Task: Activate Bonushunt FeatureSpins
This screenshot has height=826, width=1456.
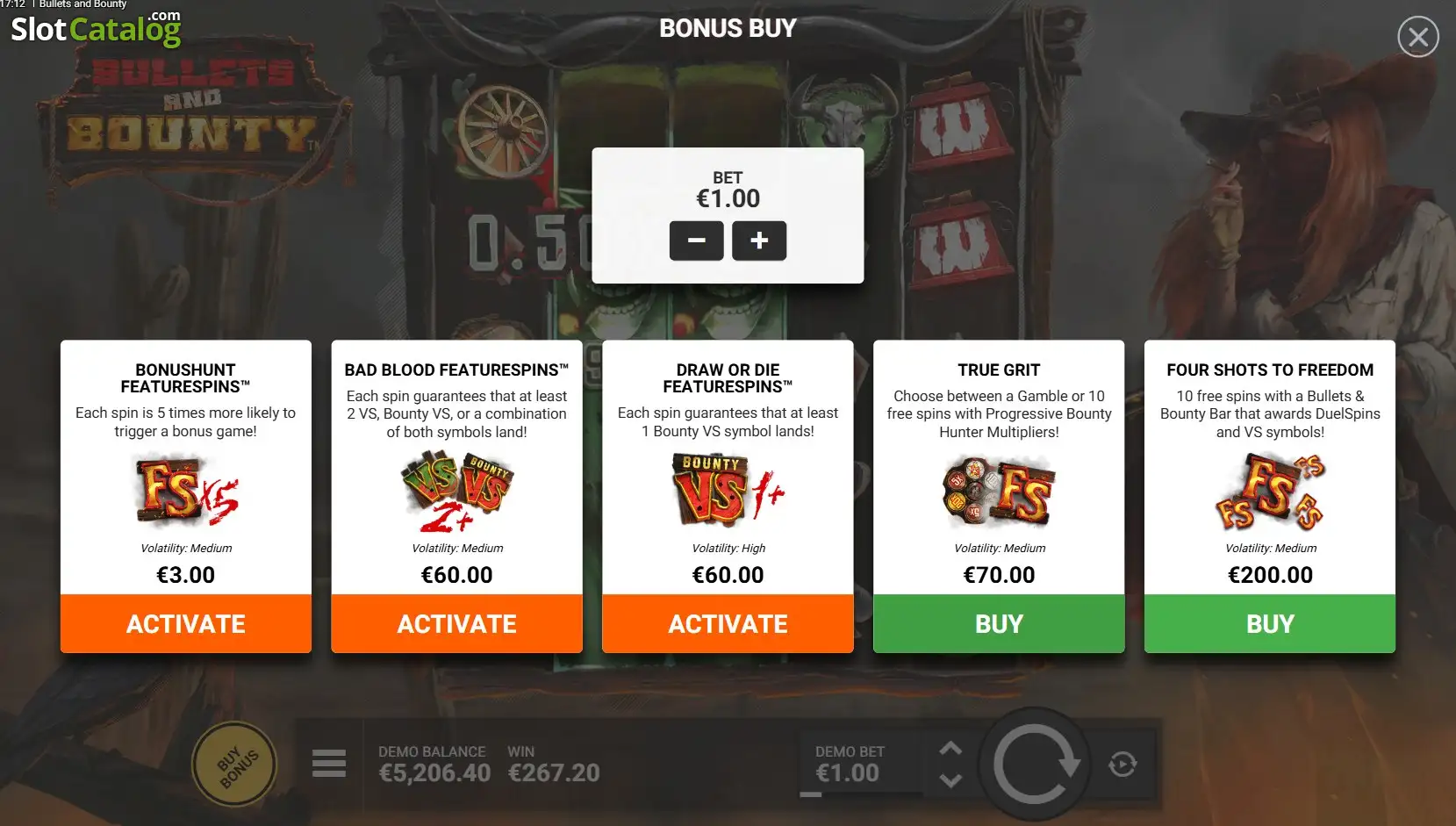Action: [x=186, y=623]
